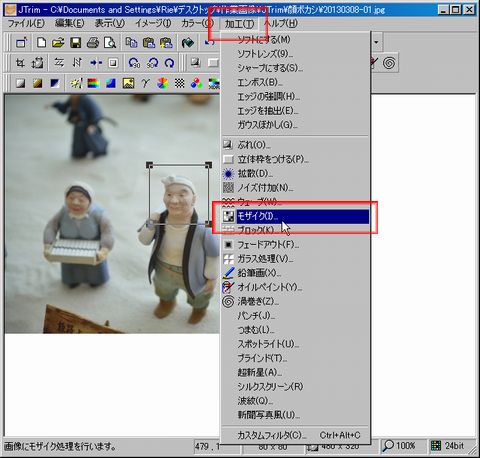
Task: Click the vertical flip arrows icon
Action: point(77,63)
